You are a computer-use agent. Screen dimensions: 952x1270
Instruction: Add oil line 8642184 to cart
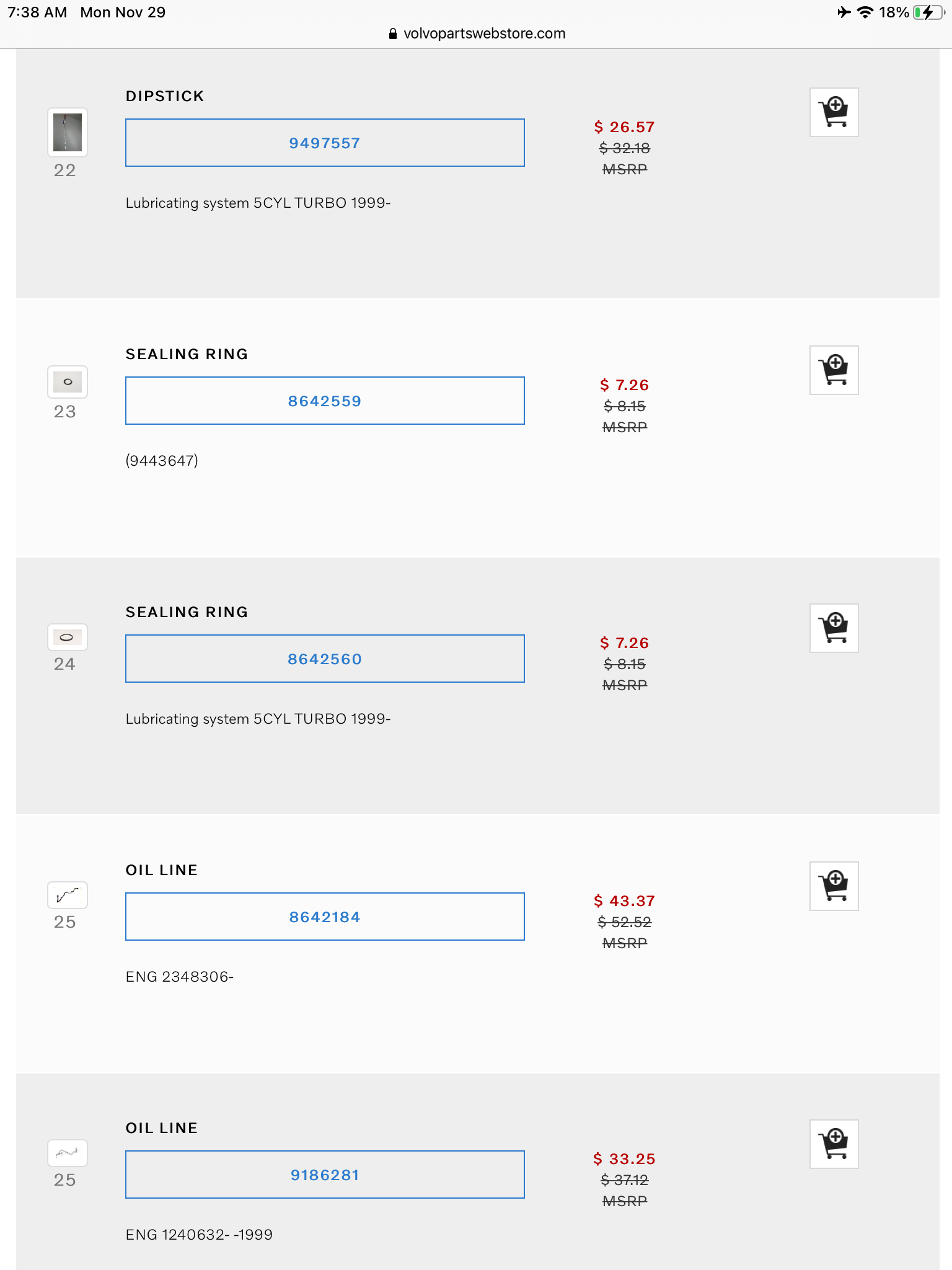(834, 886)
